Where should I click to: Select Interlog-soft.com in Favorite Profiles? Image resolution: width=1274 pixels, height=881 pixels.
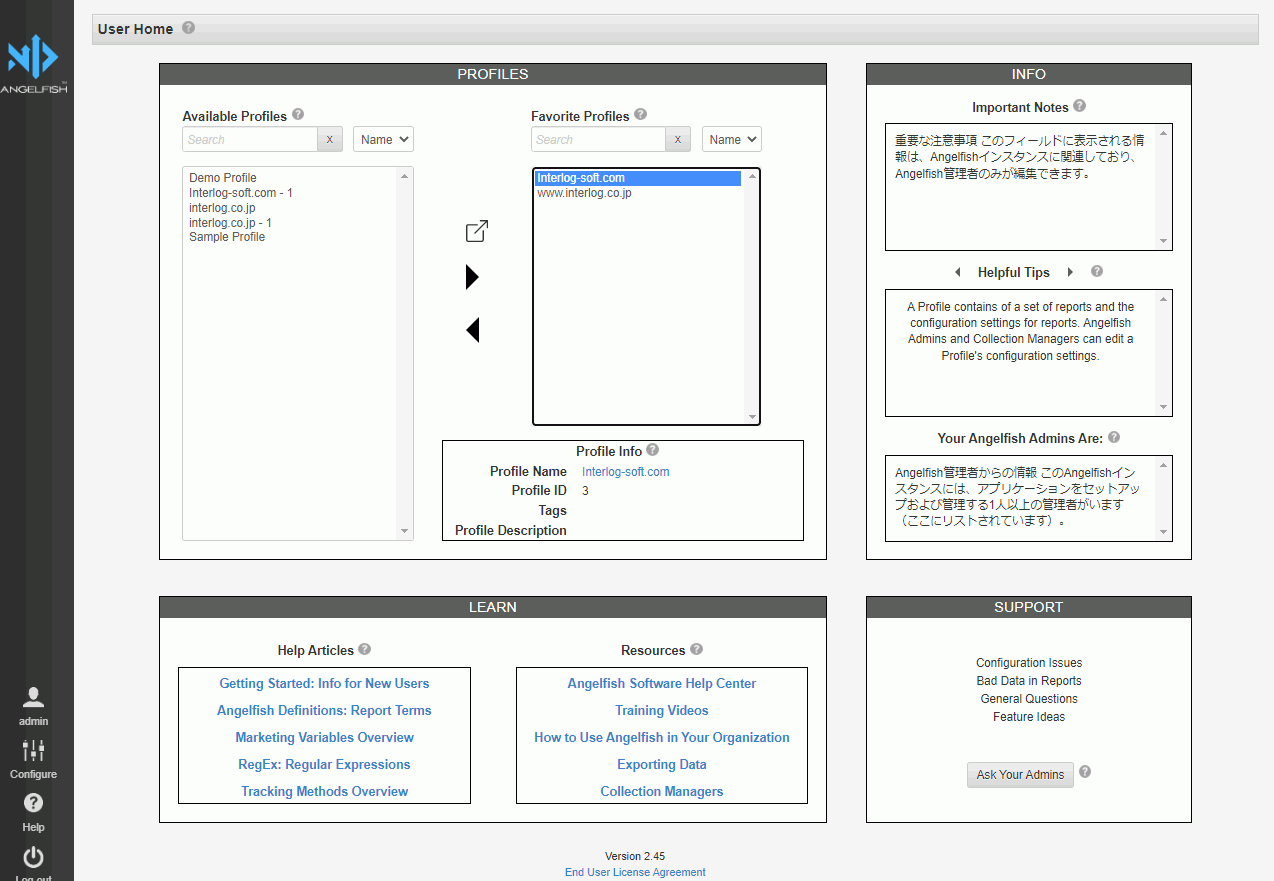coord(638,178)
